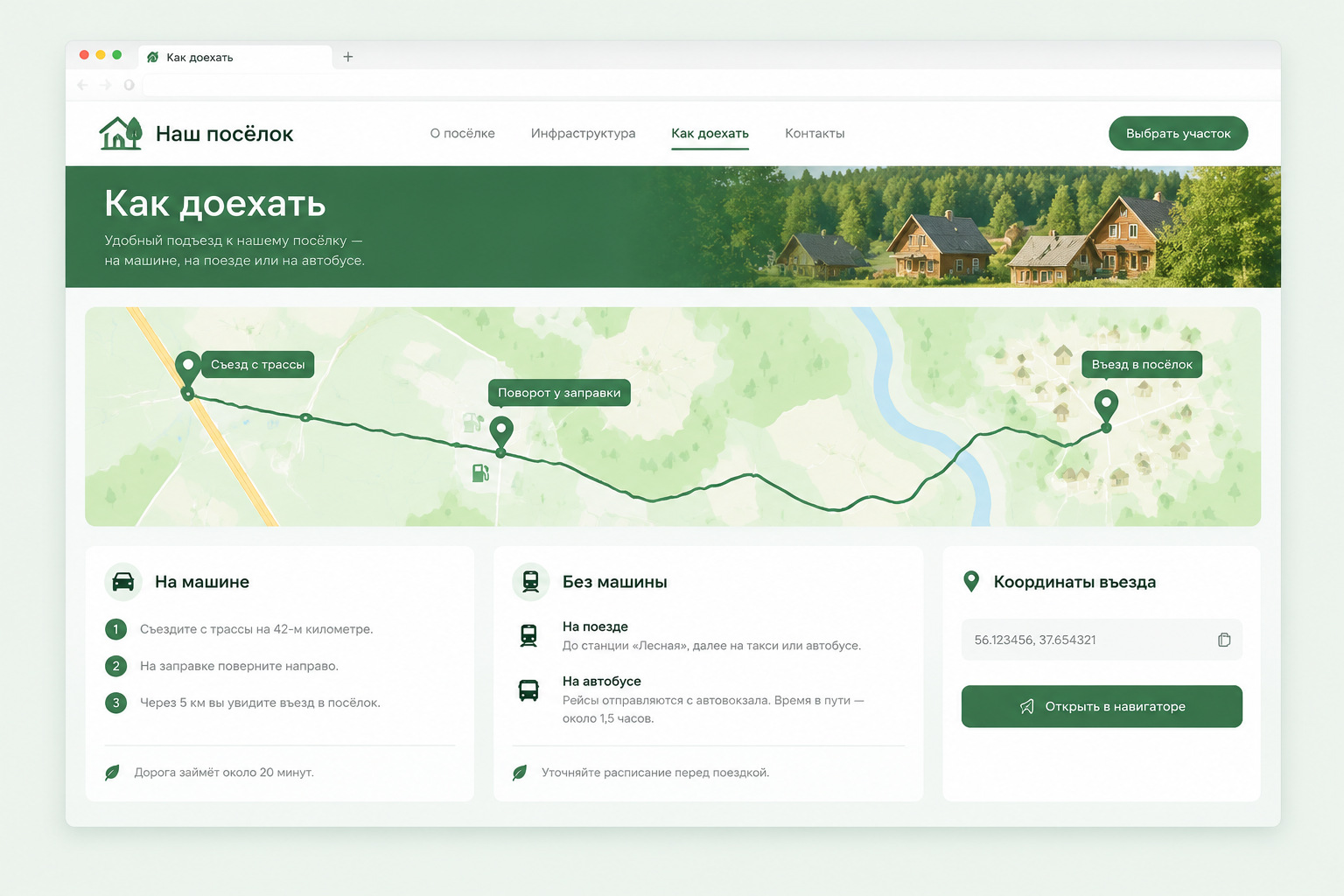
Task: Select the Въезд в посёлок map pin
Action: [x=1106, y=406]
